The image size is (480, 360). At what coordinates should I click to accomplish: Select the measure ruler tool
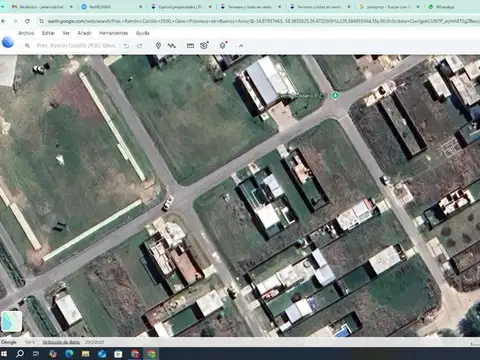pyautogui.click(x=190, y=46)
